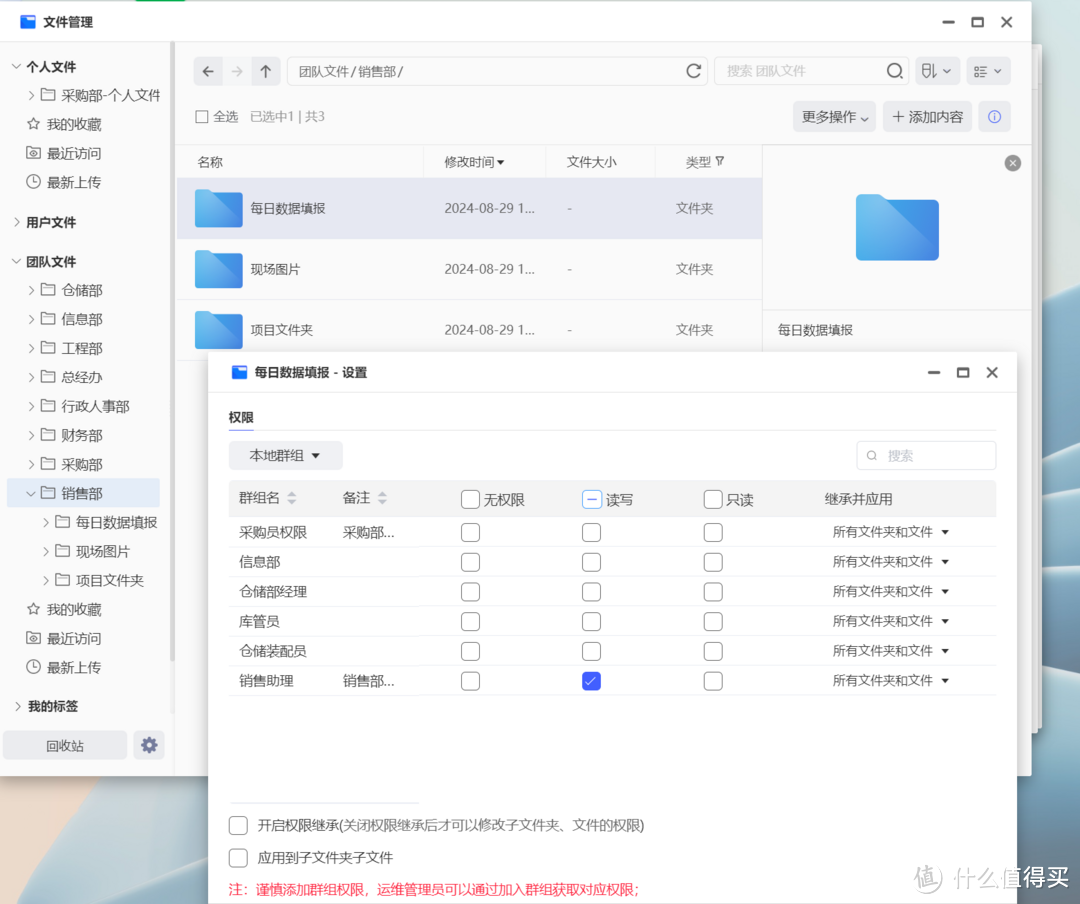Click the 添加内容 button
Image resolution: width=1080 pixels, height=904 pixels.
point(927,117)
